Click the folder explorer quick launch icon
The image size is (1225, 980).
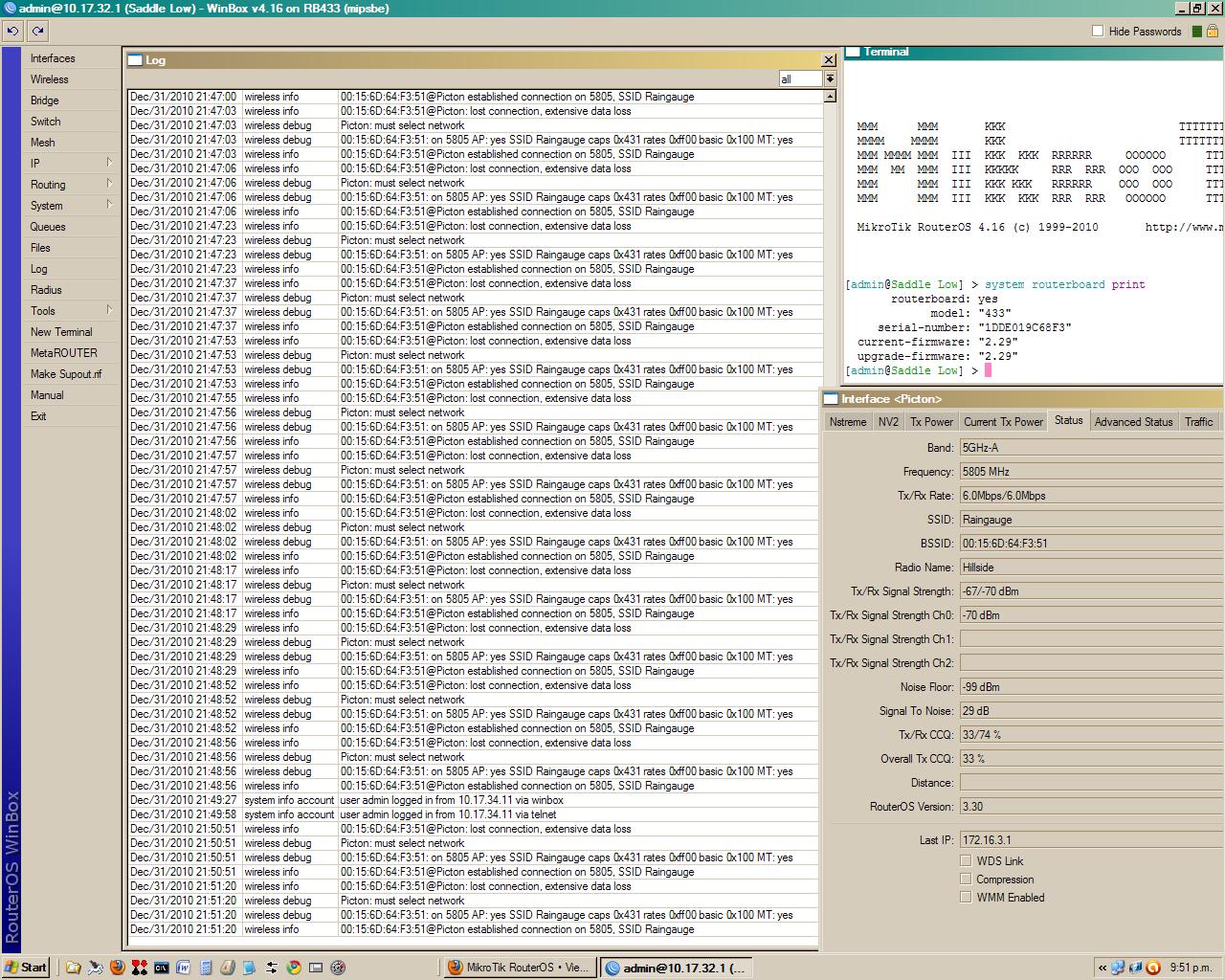(x=73, y=968)
